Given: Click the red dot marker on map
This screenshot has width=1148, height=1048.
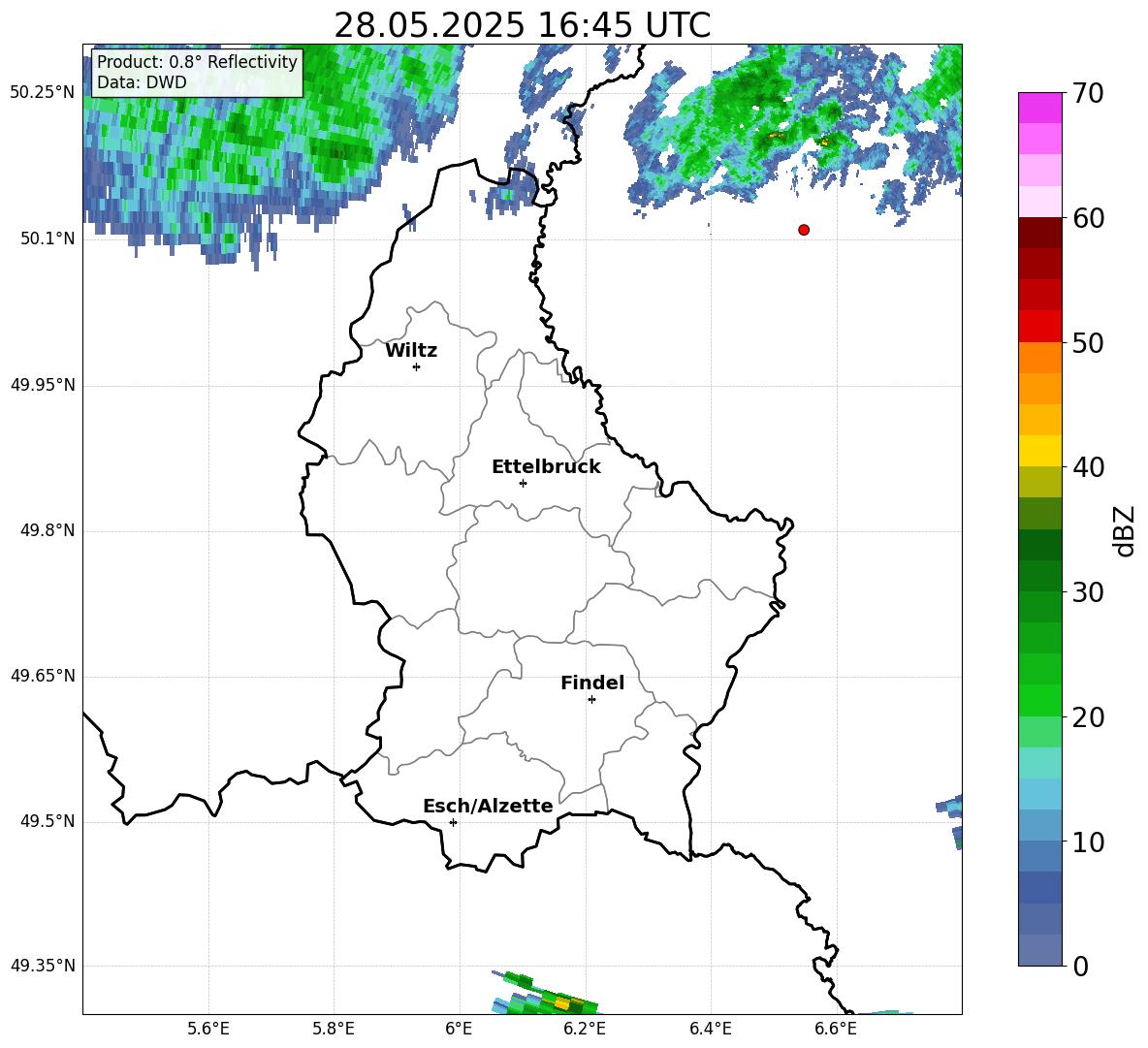Looking at the screenshot, I should (804, 230).
